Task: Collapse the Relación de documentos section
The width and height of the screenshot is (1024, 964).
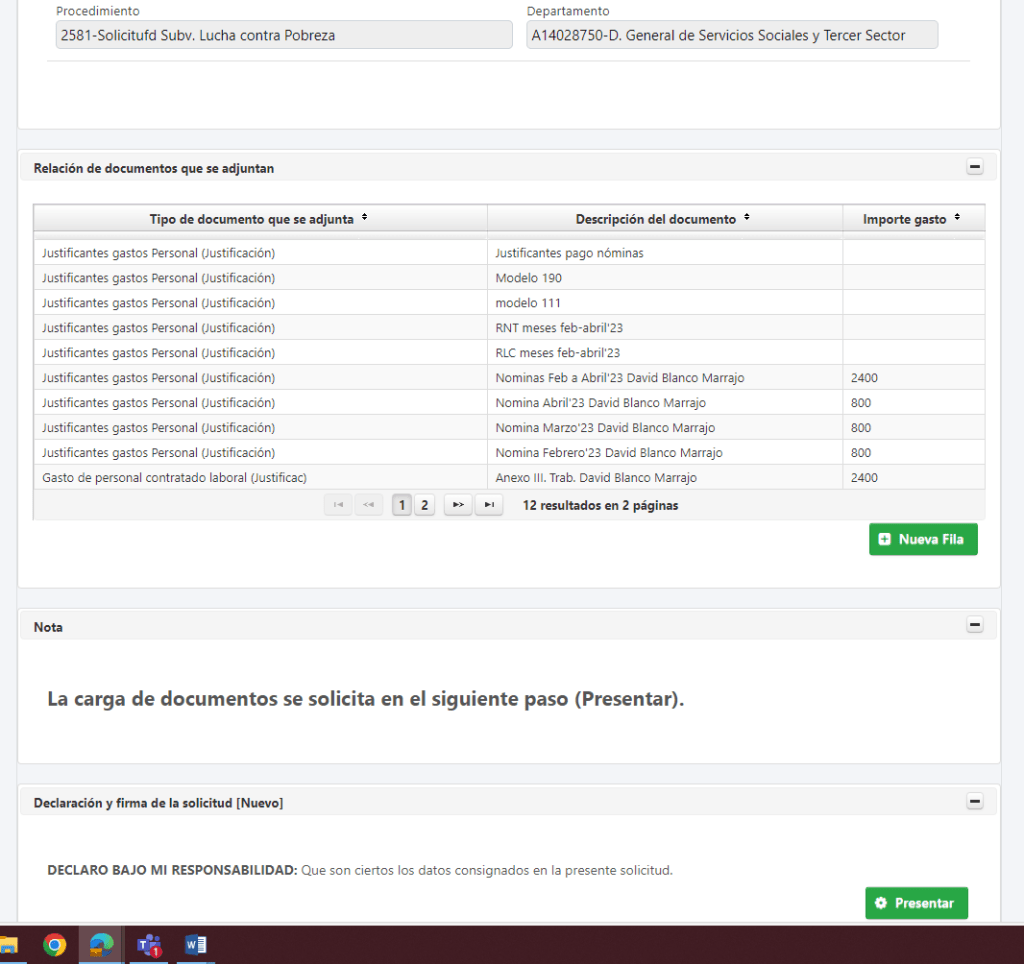Action: (x=975, y=168)
